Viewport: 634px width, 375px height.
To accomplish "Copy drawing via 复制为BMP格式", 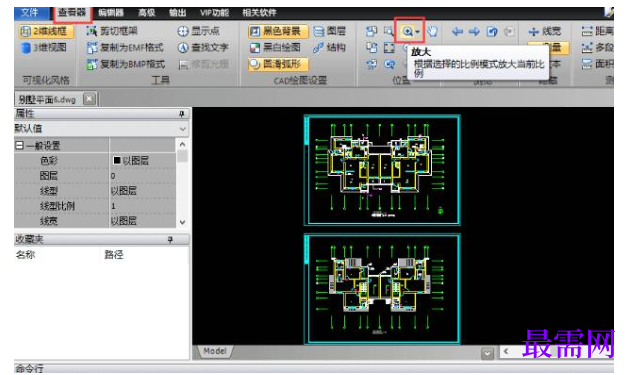I will (126, 64).
